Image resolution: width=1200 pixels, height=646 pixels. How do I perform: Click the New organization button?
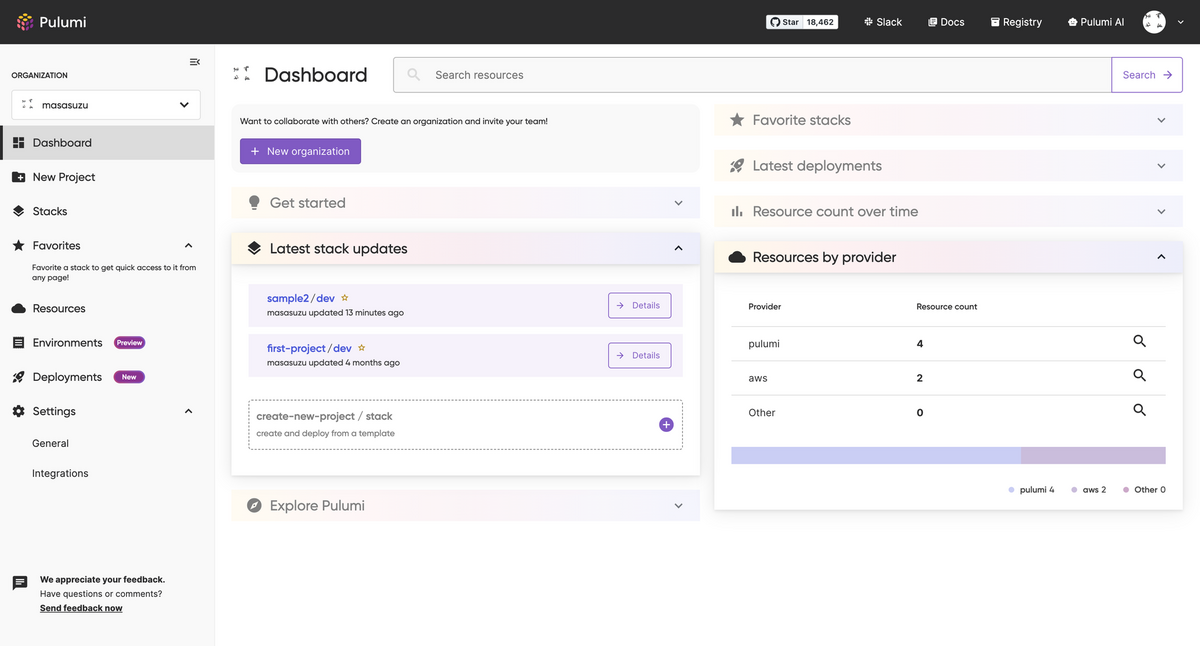(300, 152)
